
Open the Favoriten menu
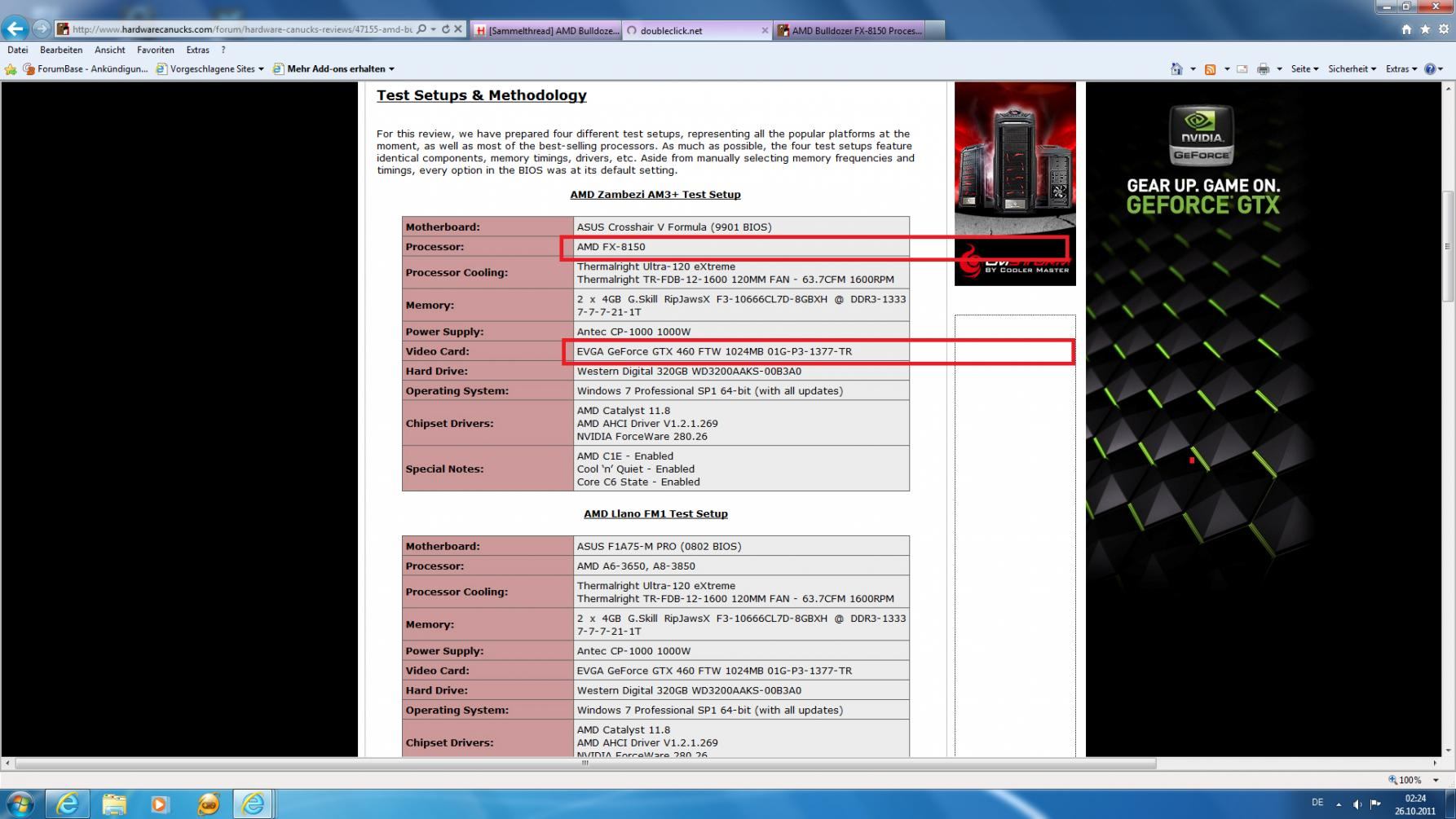[155, 50]
